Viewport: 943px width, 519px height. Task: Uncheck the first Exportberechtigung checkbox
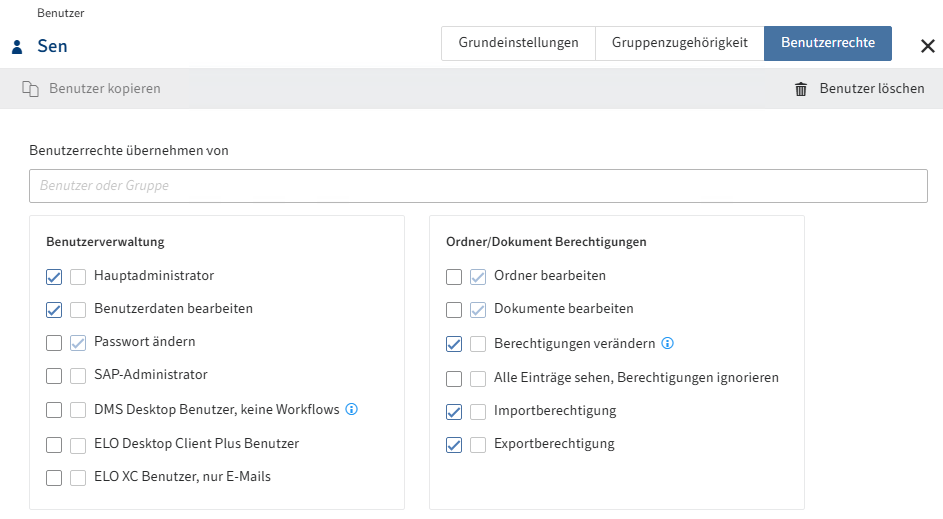coord(454,445)
